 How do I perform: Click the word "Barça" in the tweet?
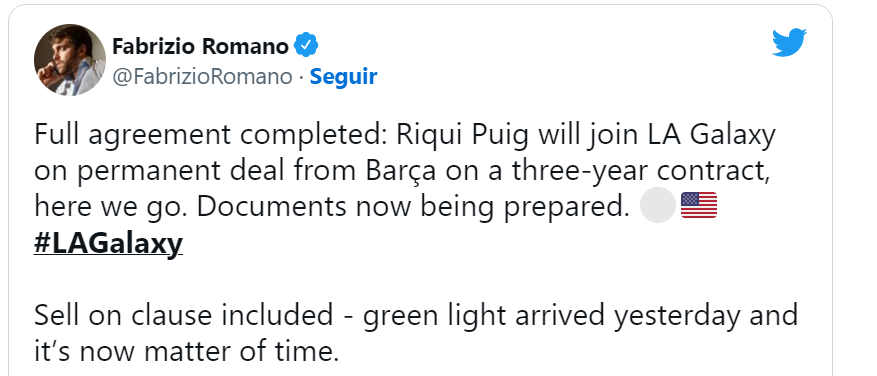coord(401,171)
